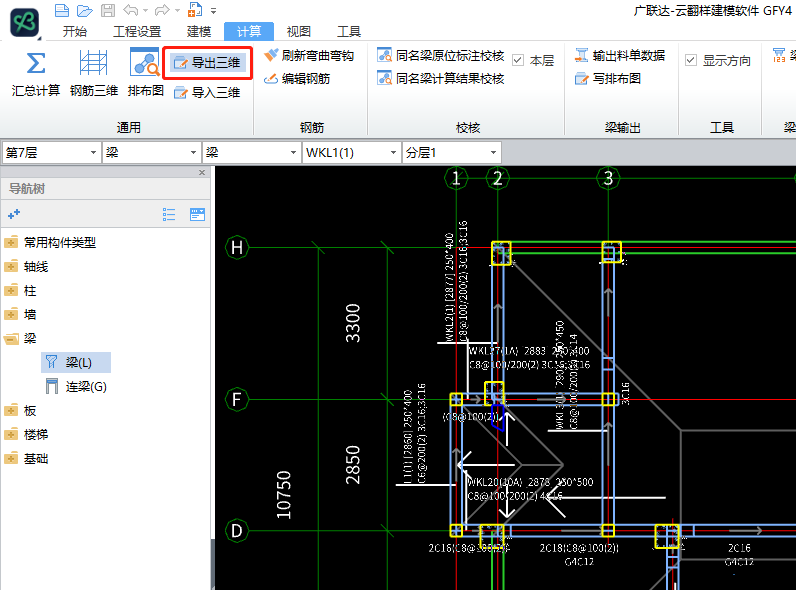This screenshot has height=590, width=796.
Task: Select the 计算 ribbon tab
Action: 249,31
